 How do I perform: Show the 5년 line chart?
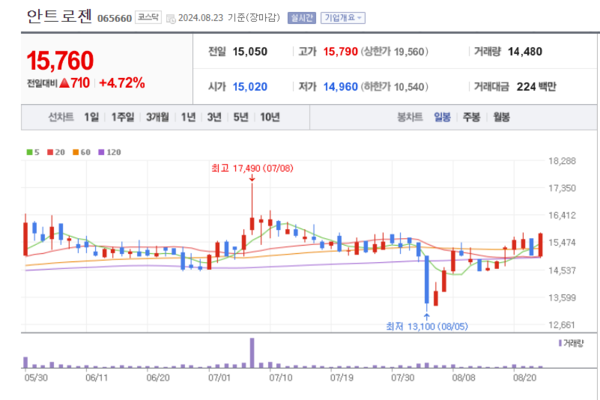241,117
